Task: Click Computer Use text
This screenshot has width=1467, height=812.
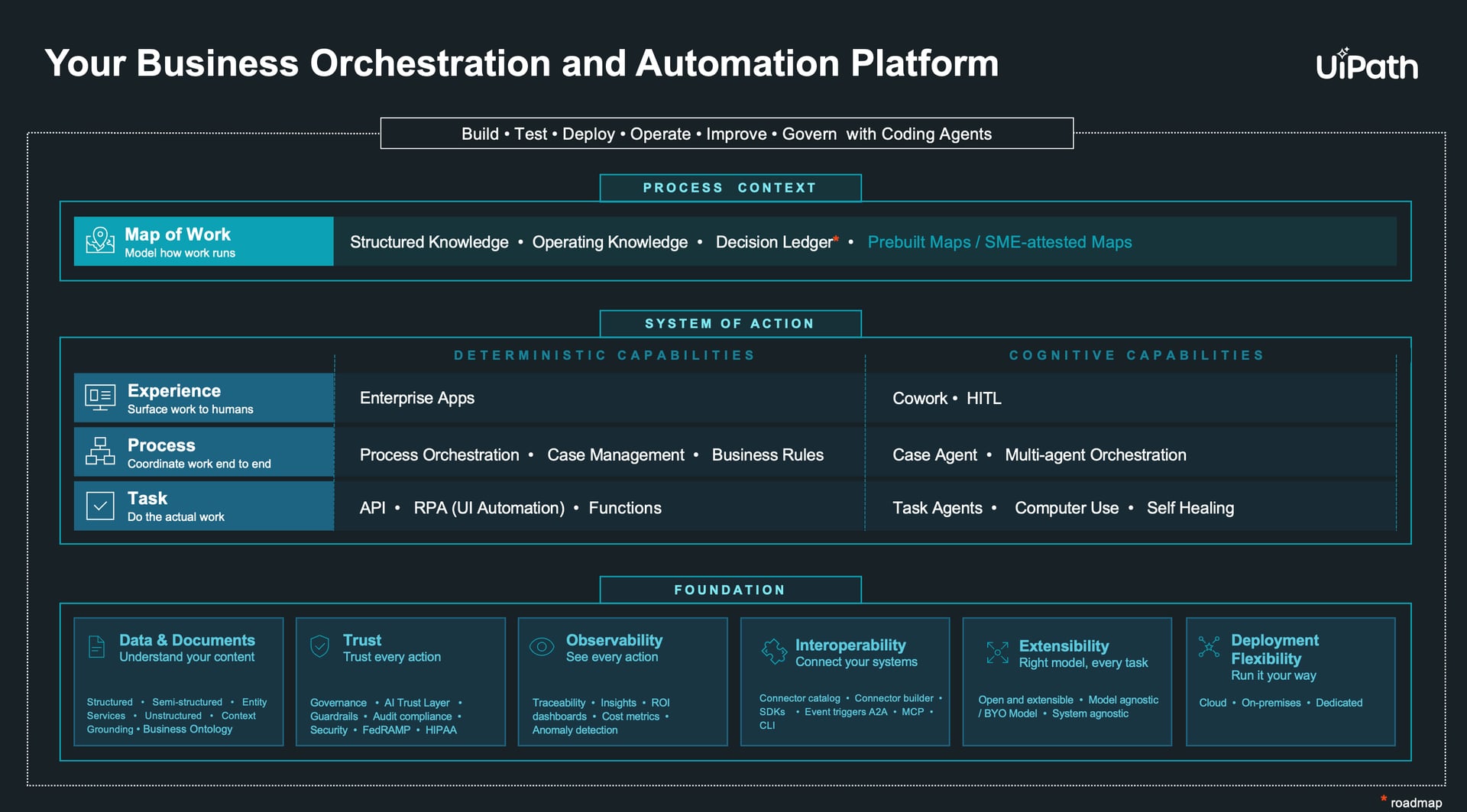Action: 1067,508
